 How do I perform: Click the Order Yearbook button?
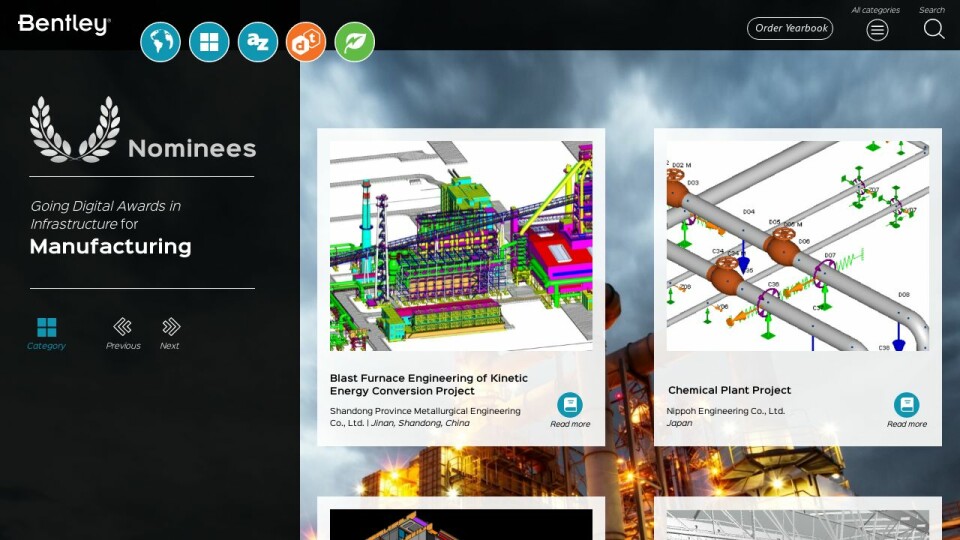[x=790, y=28]
